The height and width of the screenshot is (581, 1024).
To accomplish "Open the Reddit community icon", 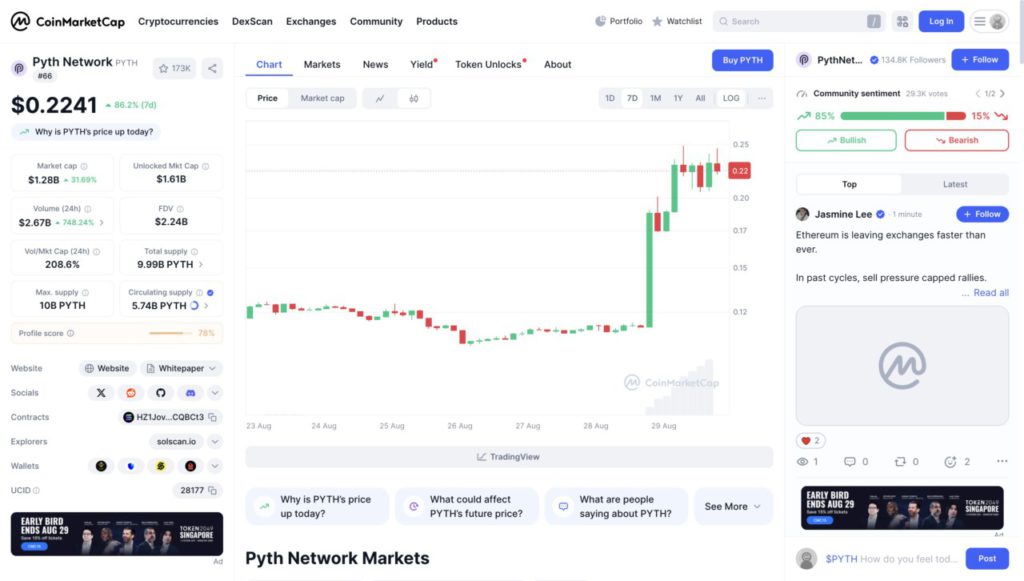I will (x=131, y=392).
